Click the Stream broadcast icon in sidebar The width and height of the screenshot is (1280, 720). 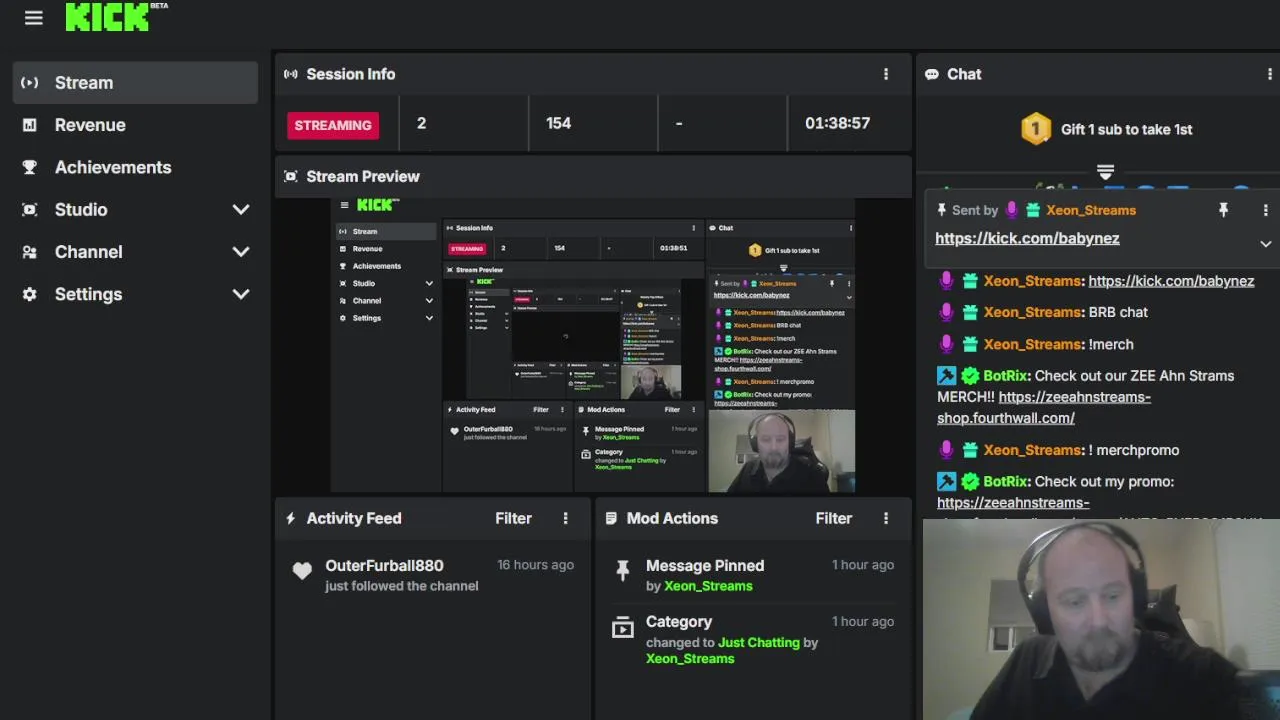point(30,83)
